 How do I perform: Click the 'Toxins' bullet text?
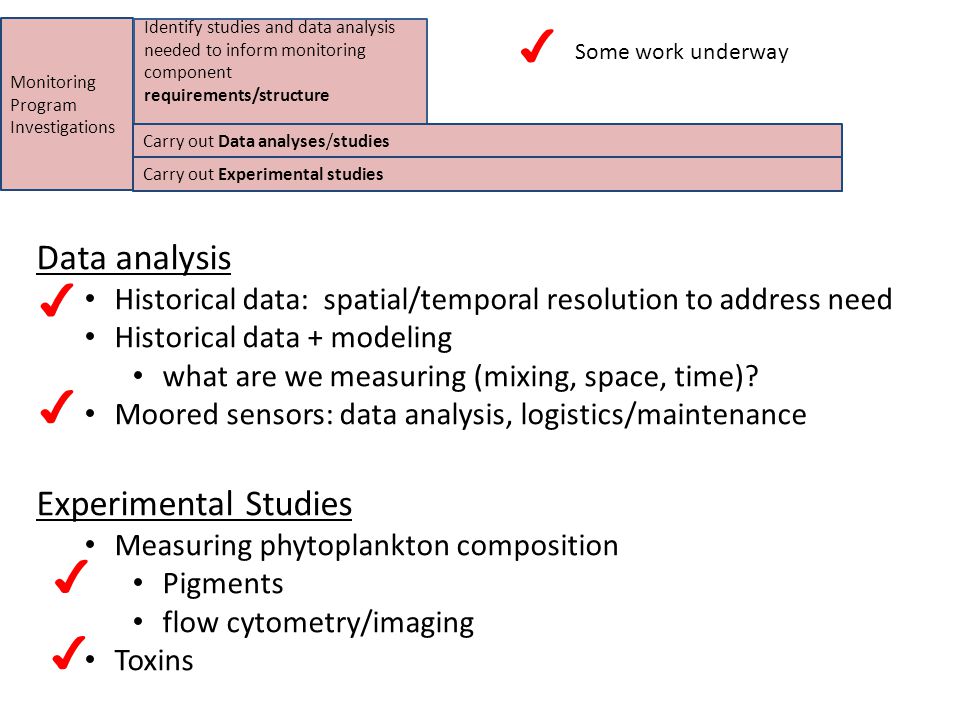[x=154, y=661]
